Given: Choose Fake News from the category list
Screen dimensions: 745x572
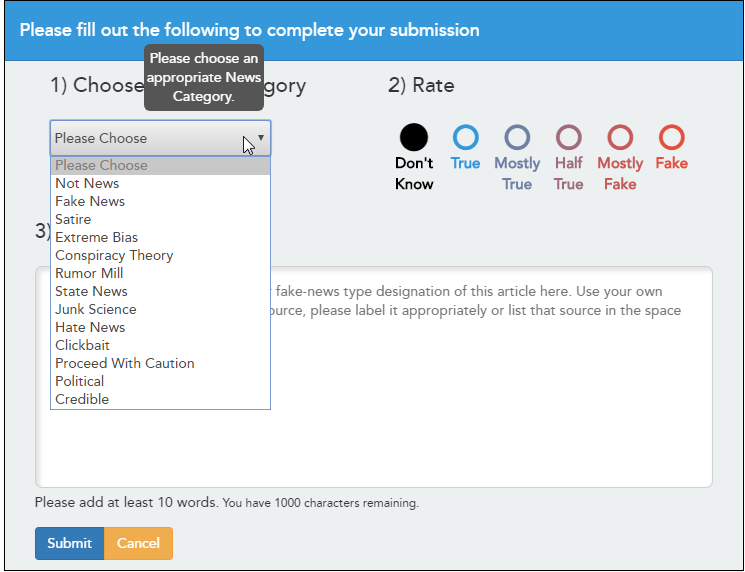Looking at the screenshot, I should pos(161,201).
